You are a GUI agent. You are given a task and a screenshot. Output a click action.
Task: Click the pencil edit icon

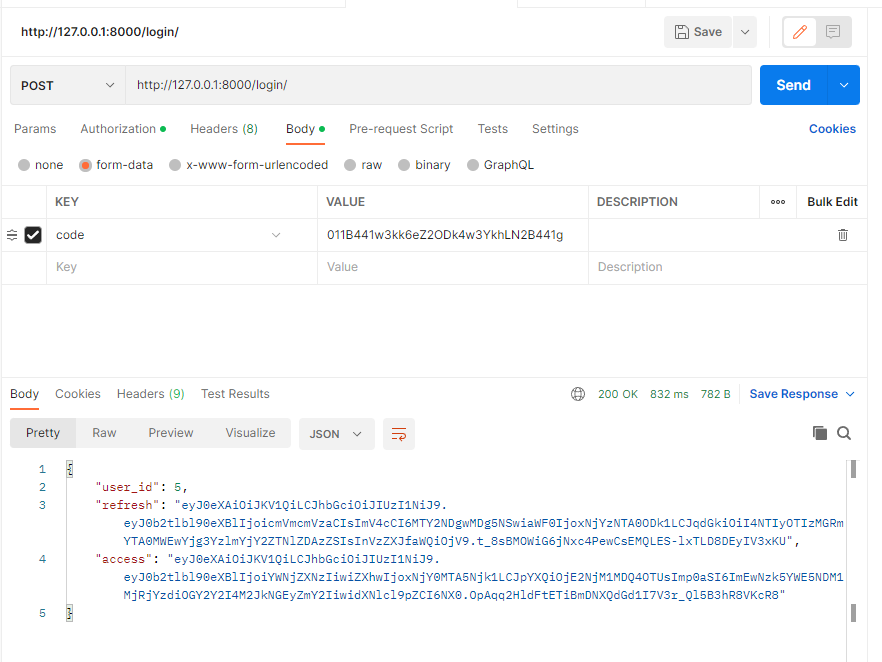click(799, 32)
